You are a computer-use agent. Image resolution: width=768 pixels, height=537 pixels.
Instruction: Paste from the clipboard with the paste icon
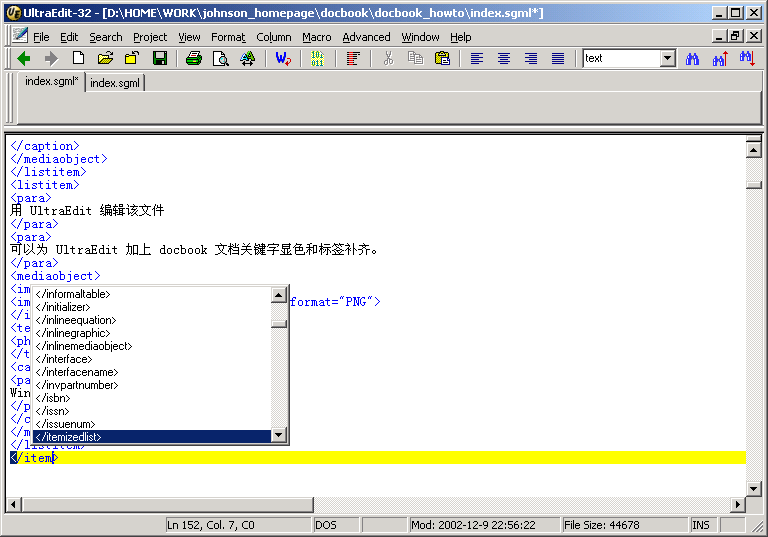click(442, 58)
